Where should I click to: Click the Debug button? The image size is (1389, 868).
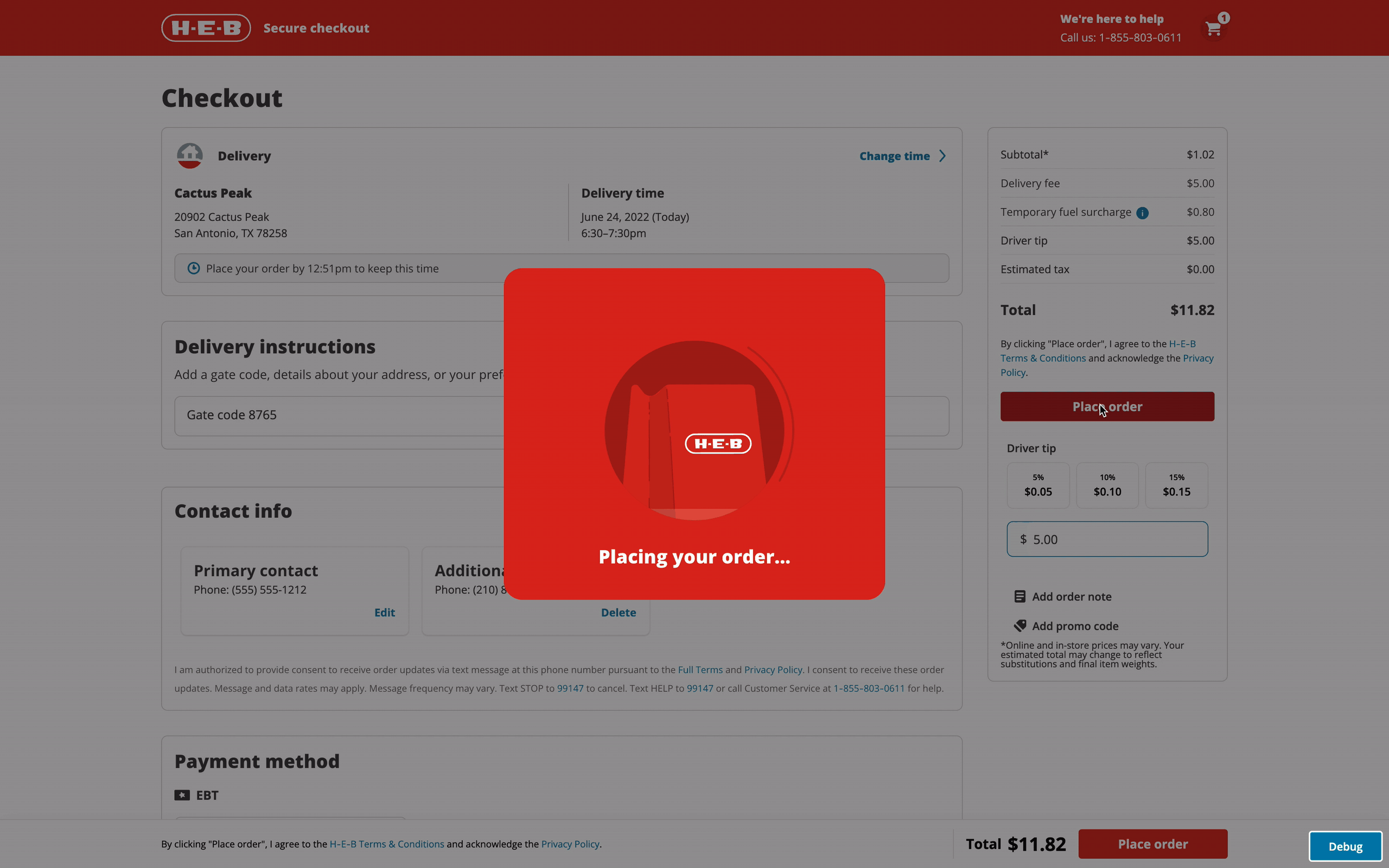[x=1346, y=846]
